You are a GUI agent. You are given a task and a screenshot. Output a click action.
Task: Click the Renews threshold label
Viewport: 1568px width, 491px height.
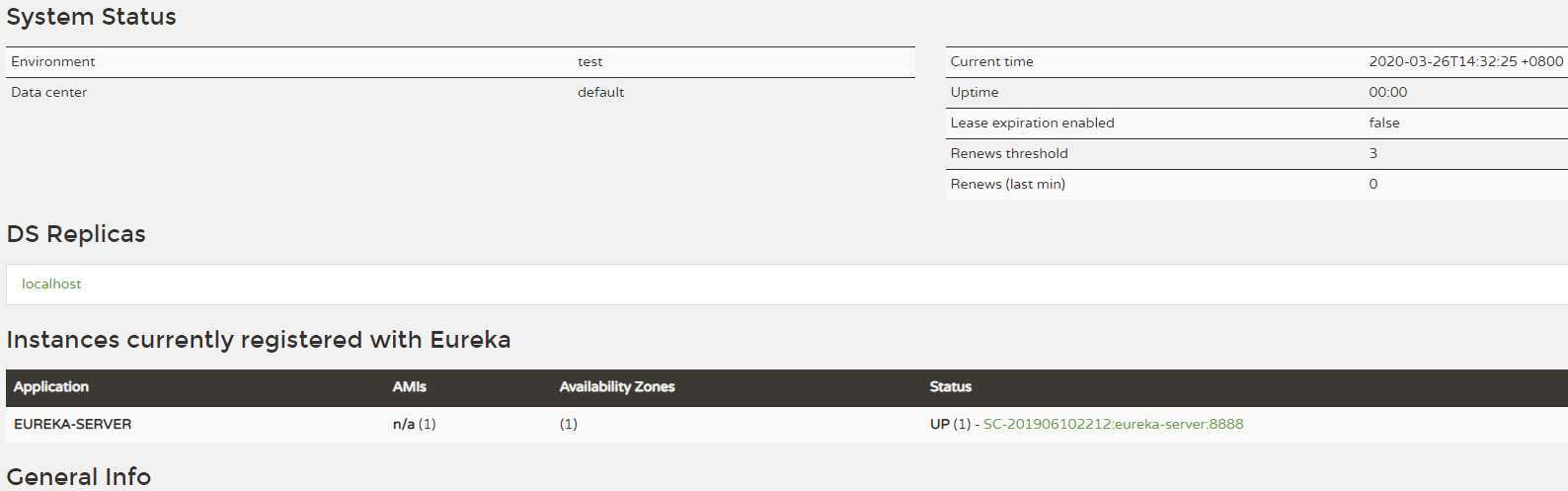point(1009,153)
